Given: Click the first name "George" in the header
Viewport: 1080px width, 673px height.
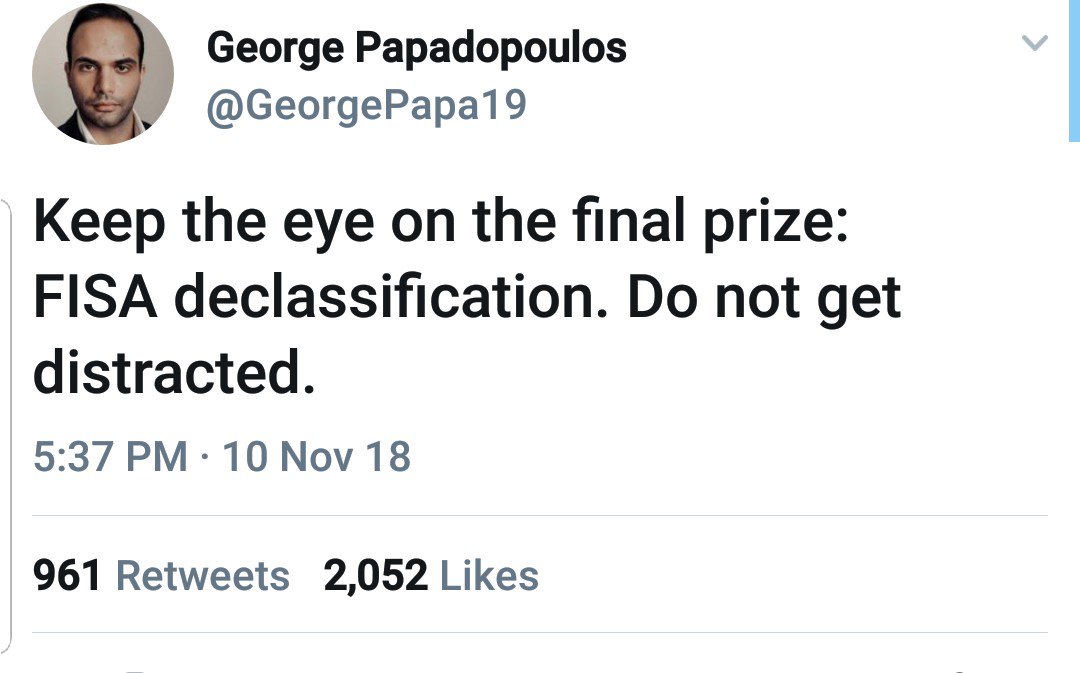Looking at the screenshot, I should point(270,48).
